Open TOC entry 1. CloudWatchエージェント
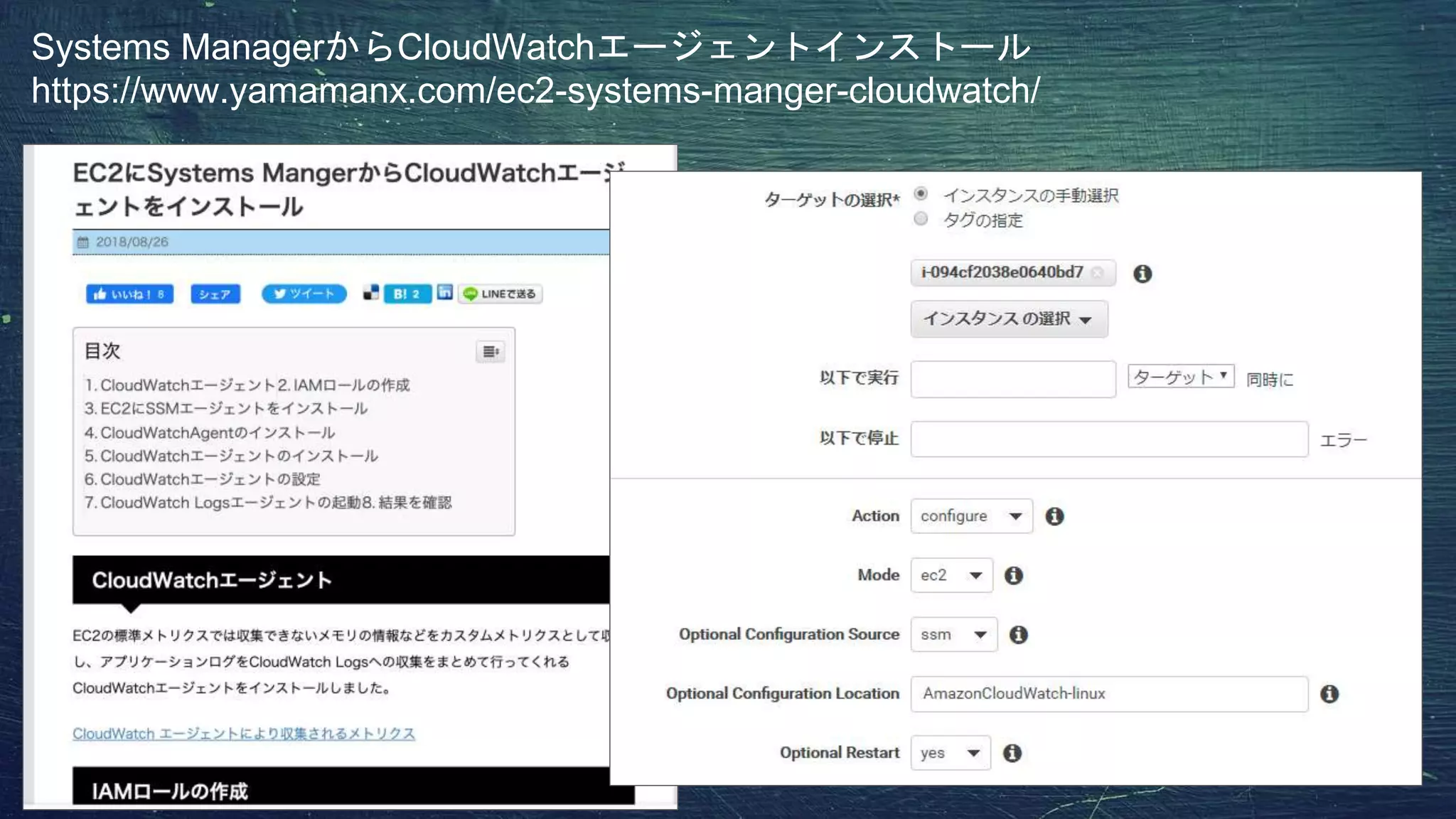Screen dimensions: 1456x819 click(179, 385)
